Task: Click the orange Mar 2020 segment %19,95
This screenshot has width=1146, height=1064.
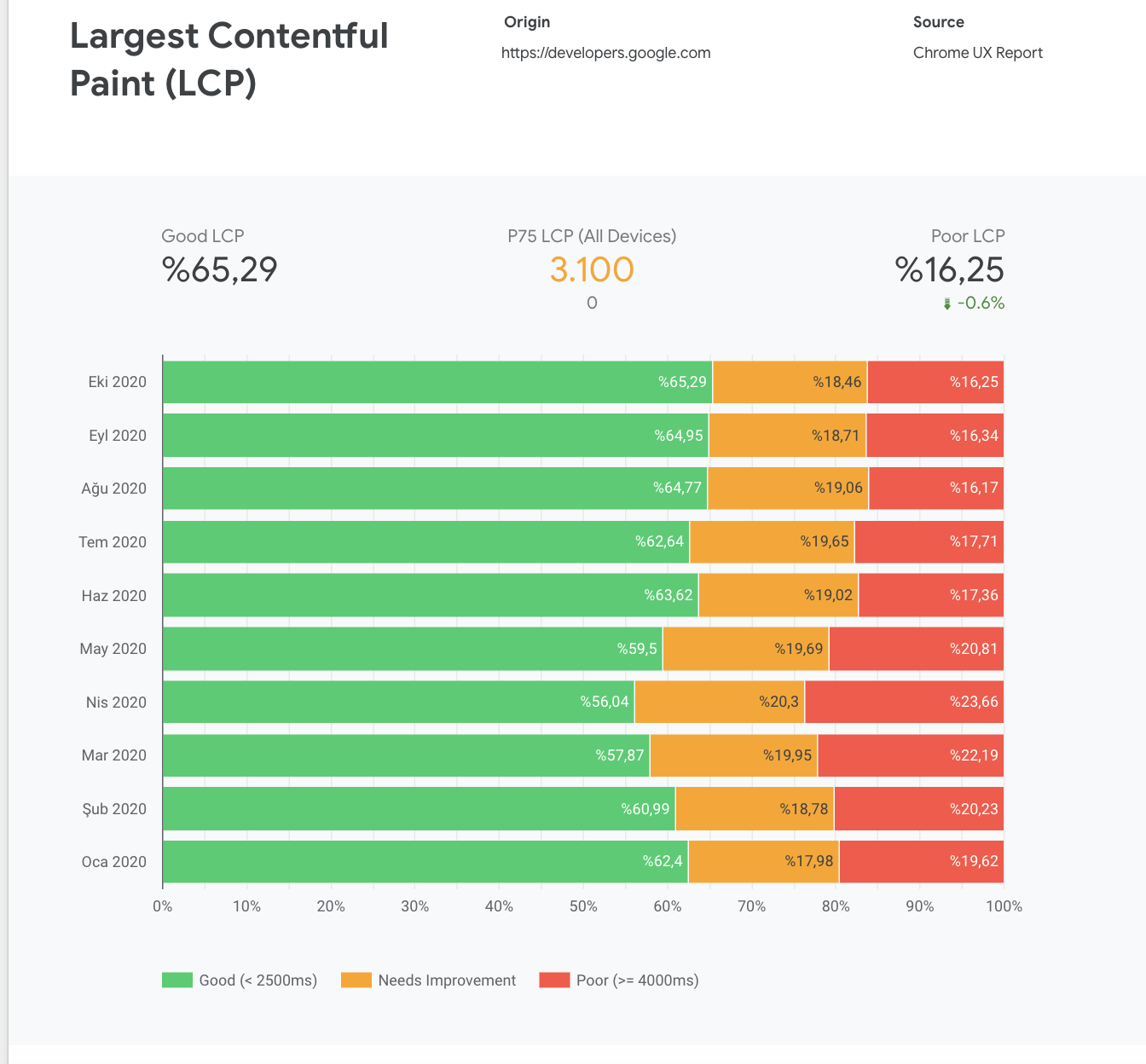Action: coord(733,755)
